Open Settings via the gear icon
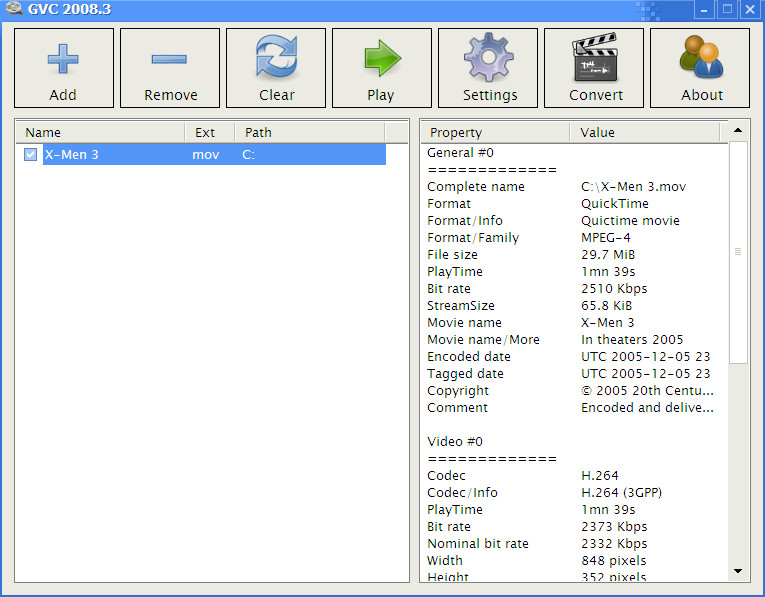The image size is (765, 597). tap(488, 57)
